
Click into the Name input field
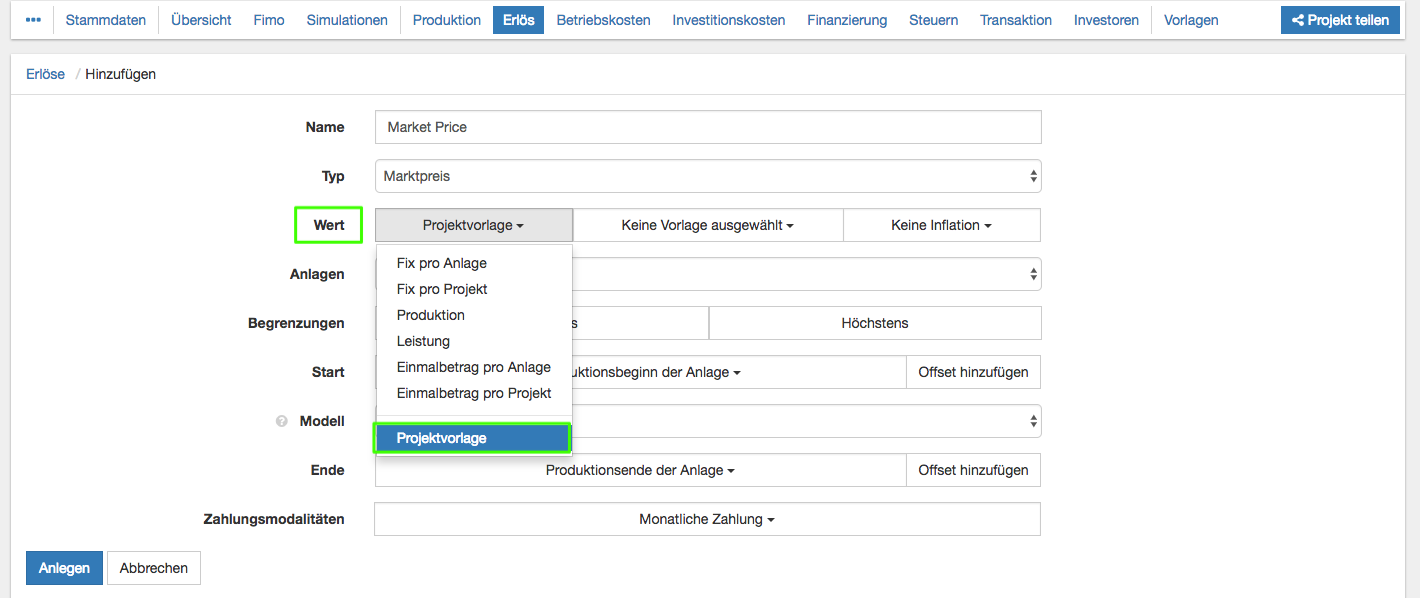[x=707, y=127]
